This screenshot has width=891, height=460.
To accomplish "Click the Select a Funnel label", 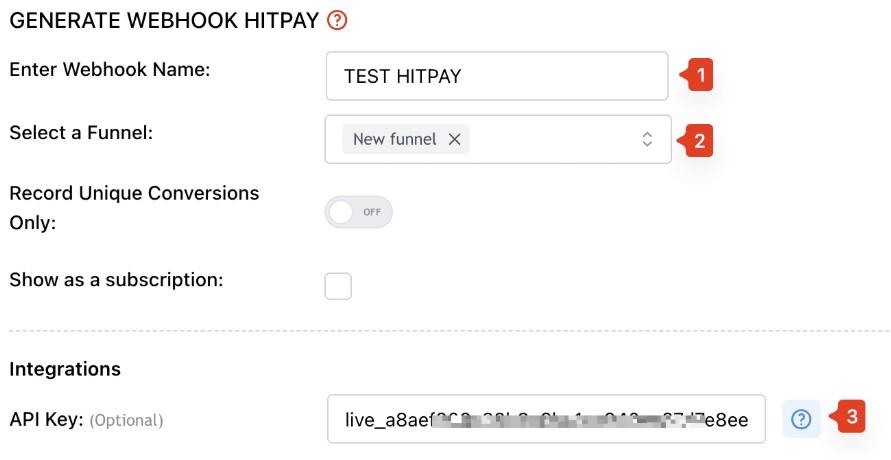I will 81,133.
